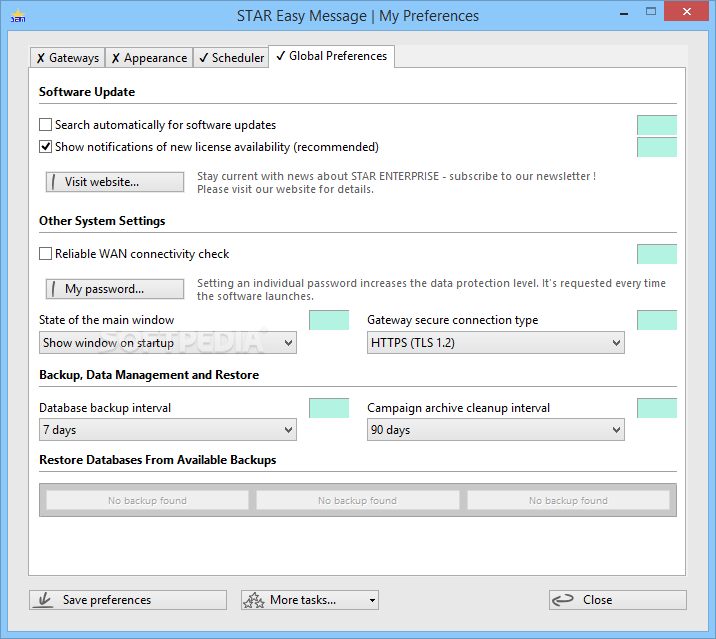Click first No backup found button

(x=147, y=501)
